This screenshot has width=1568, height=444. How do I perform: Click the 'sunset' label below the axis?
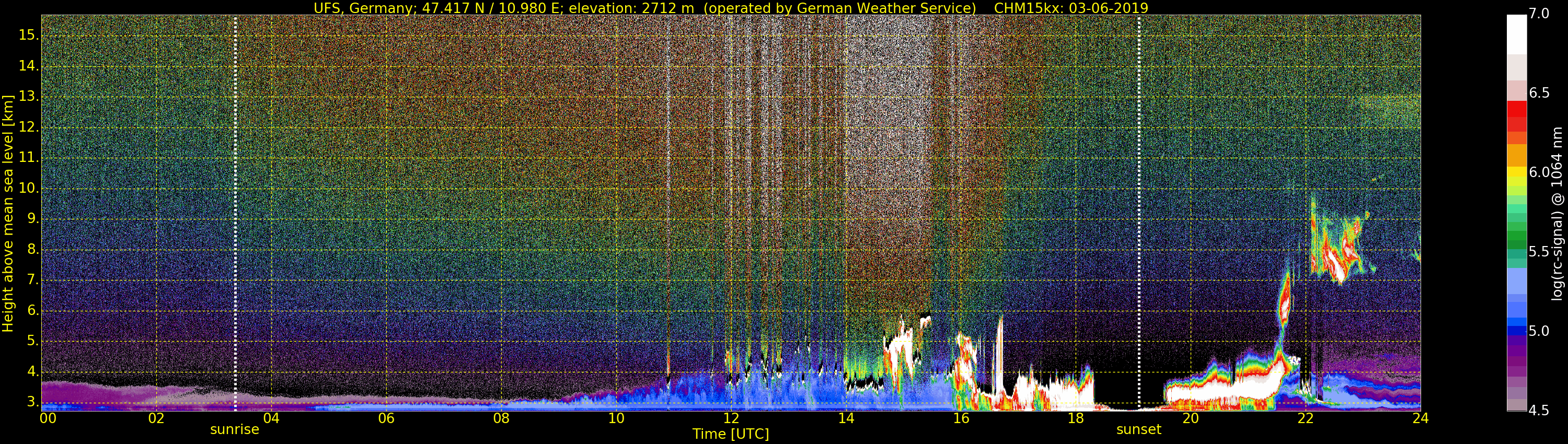[x=1138, y=429]
